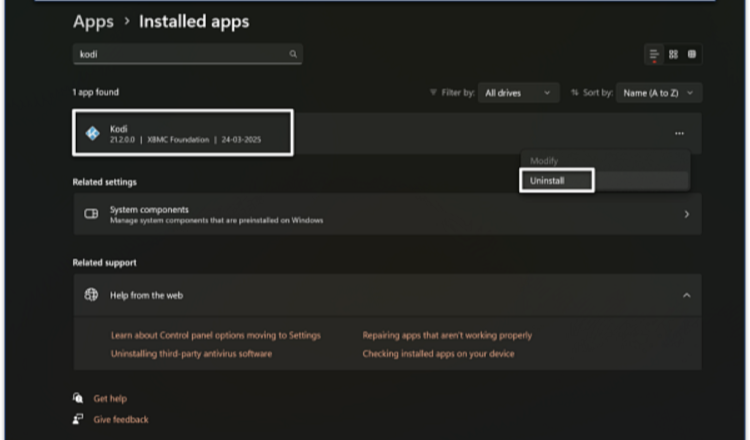The image size is (750, 440).
Task: Click the Get help icon
Action: coord(78,398)
